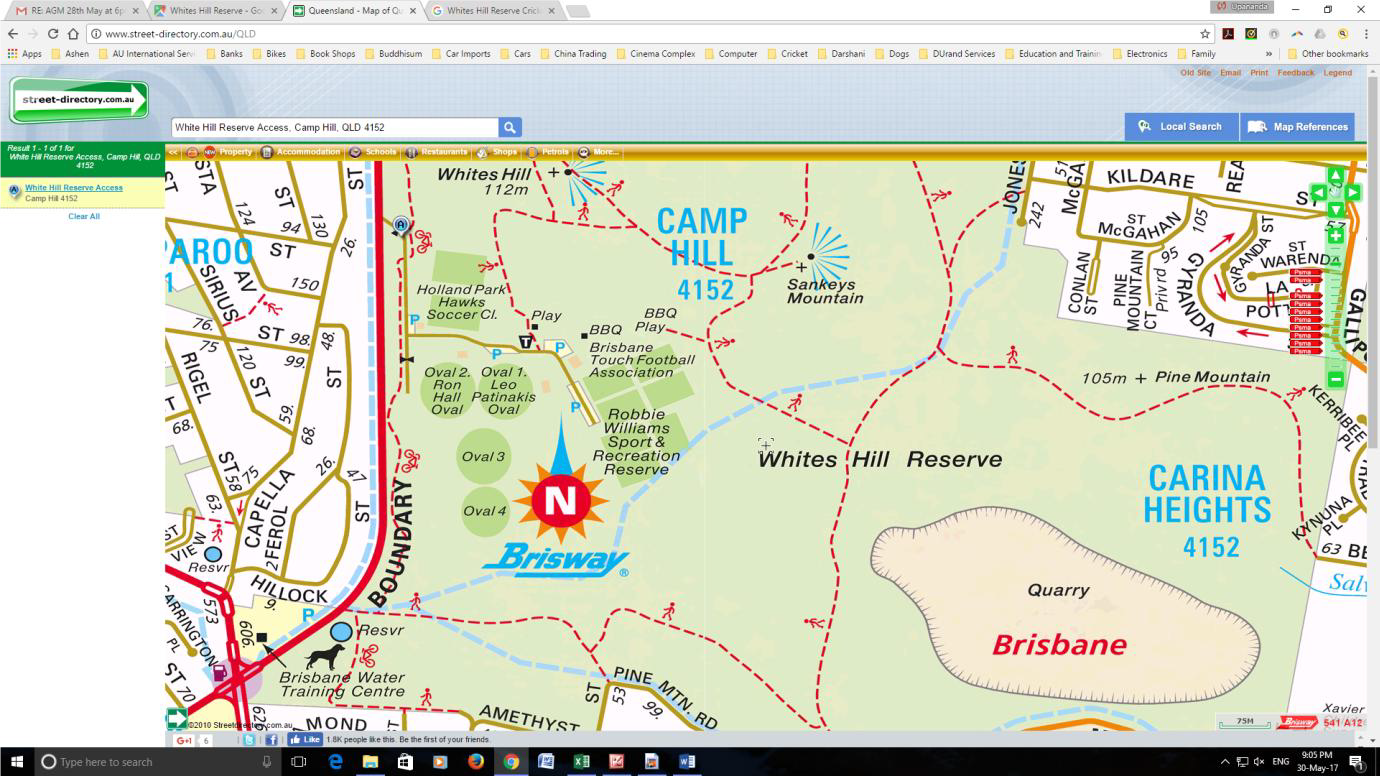1380x776 pixels.
Task: Open the Banks bookmark folder
Action: click(224, 54)
